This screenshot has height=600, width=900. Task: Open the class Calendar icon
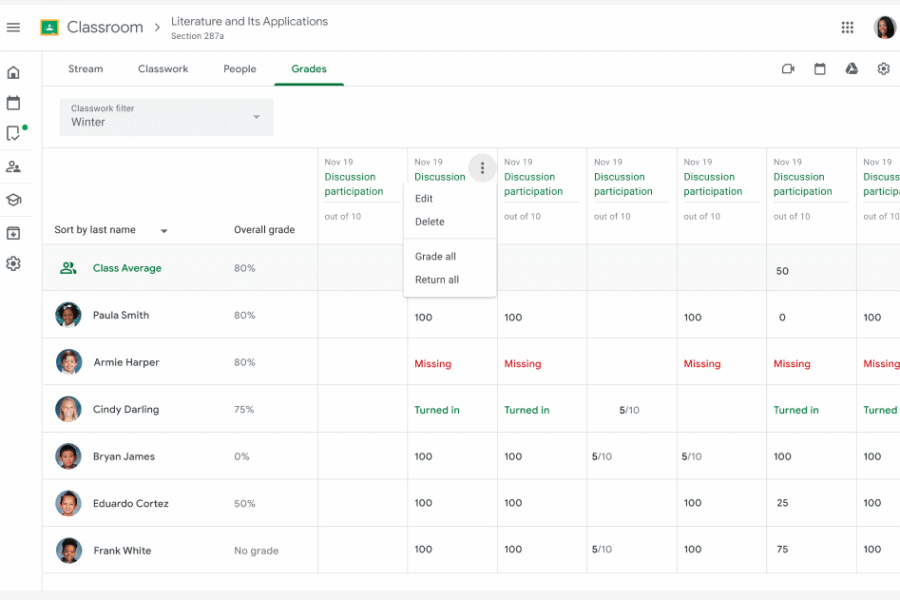[819, 69]
